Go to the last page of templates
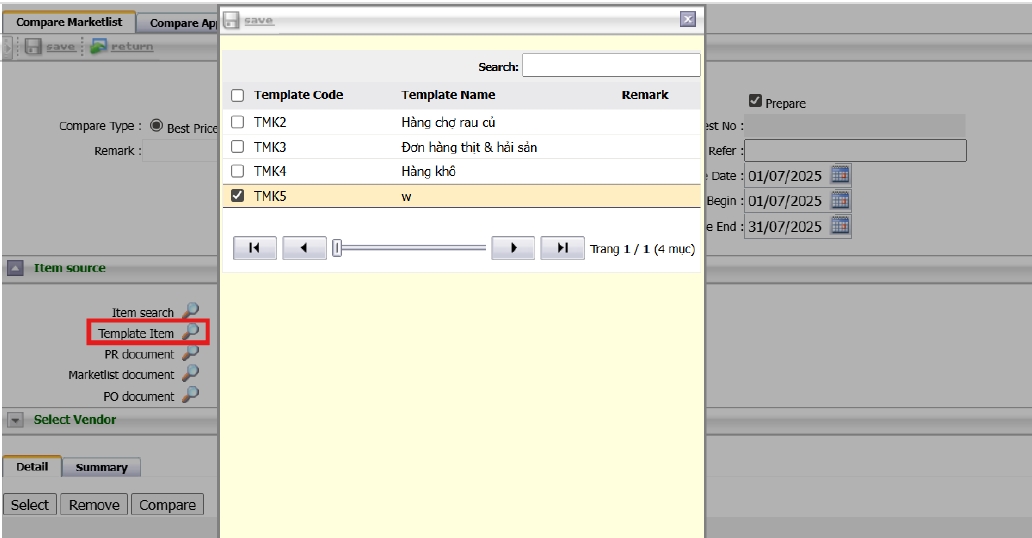 click(562, 248)
